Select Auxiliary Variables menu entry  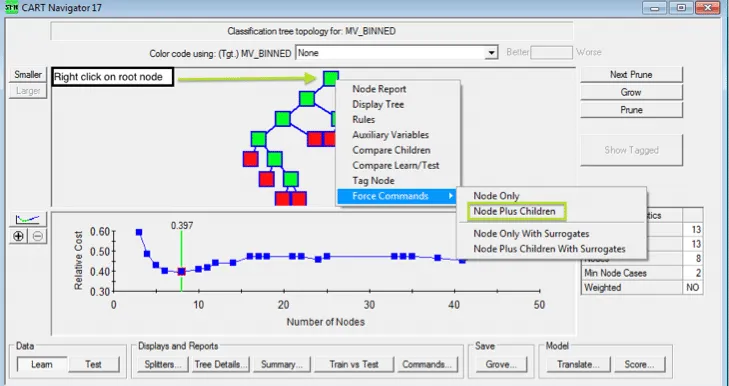click(391, 135)
